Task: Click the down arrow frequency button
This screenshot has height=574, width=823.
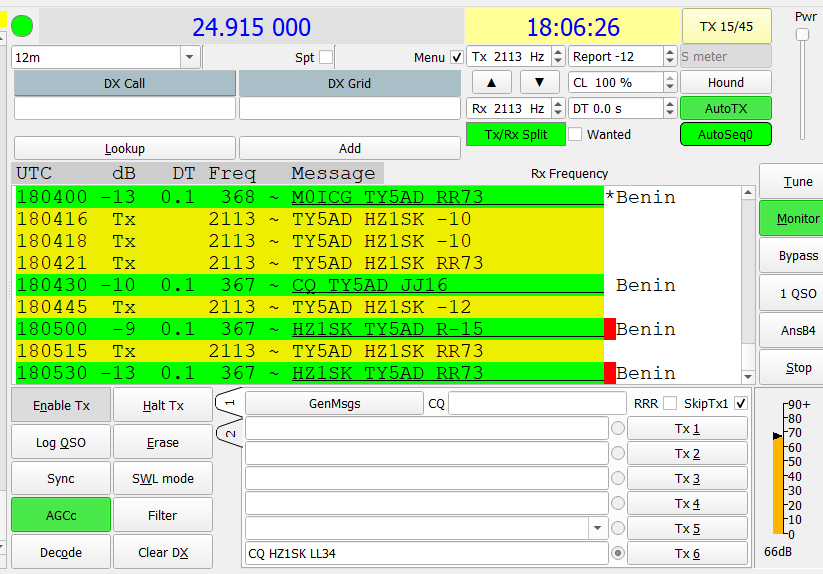Action: point(539,82)
